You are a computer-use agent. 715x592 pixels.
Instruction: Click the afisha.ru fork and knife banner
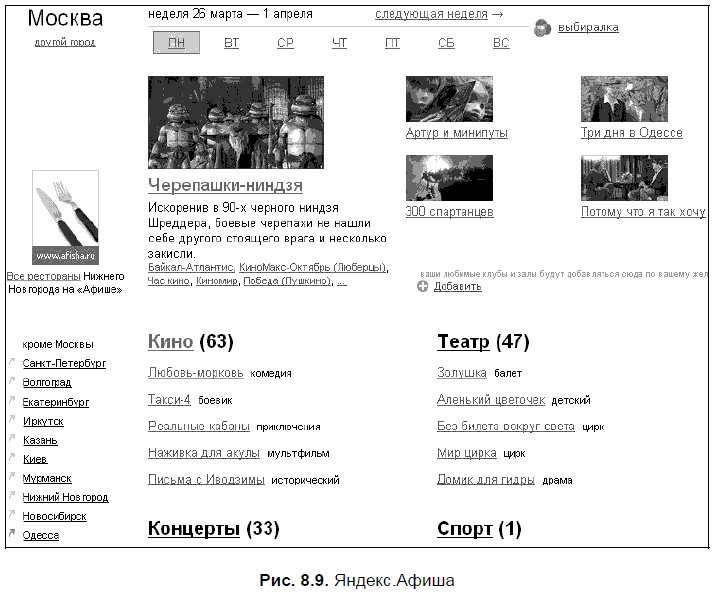65,218
